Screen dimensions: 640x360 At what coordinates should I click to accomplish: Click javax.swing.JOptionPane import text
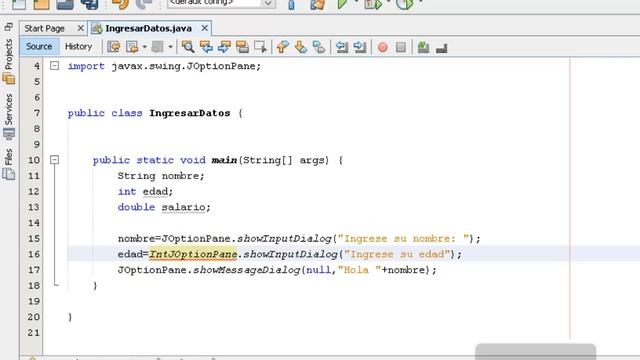tap(183, 66)
